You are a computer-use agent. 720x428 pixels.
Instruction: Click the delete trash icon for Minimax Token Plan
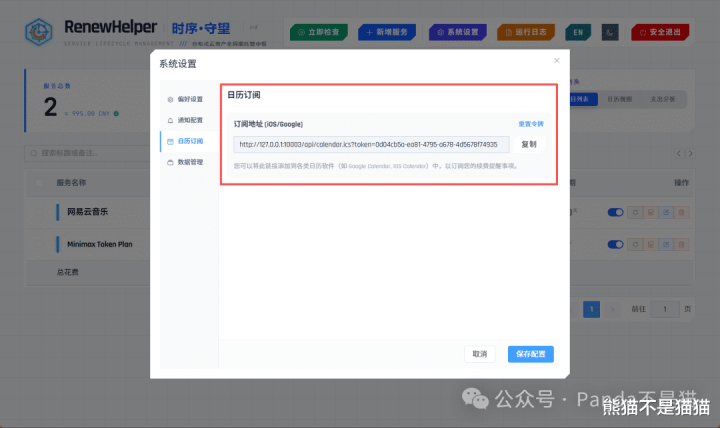pyautogui.click(x=681, y=244)
